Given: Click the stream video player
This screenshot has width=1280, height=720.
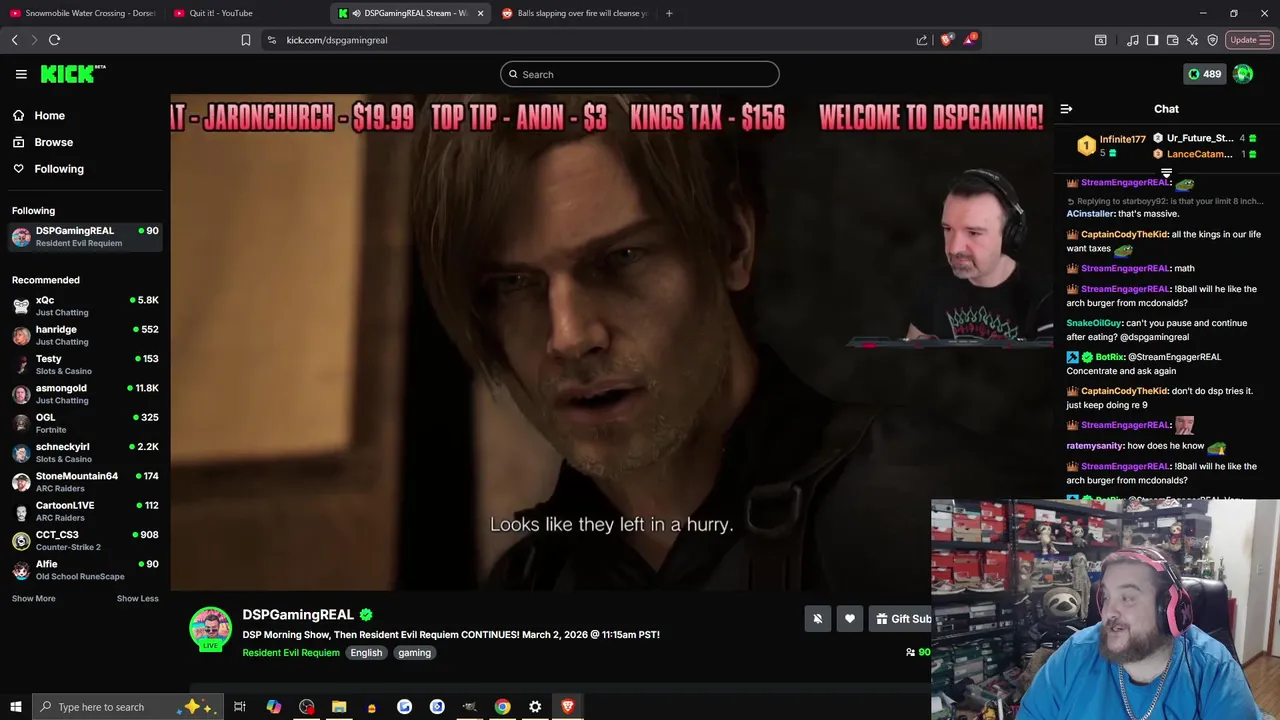Looking at the screenshot, I should pyautogui.click(x=611, y=342).
